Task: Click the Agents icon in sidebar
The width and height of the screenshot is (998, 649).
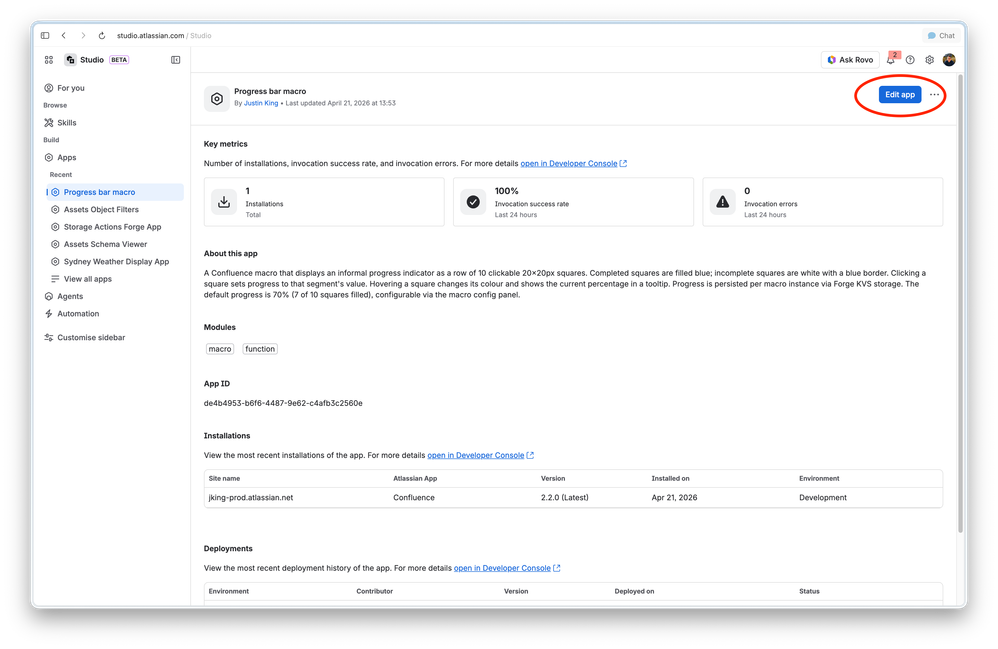Action: (x=48, y=297)
